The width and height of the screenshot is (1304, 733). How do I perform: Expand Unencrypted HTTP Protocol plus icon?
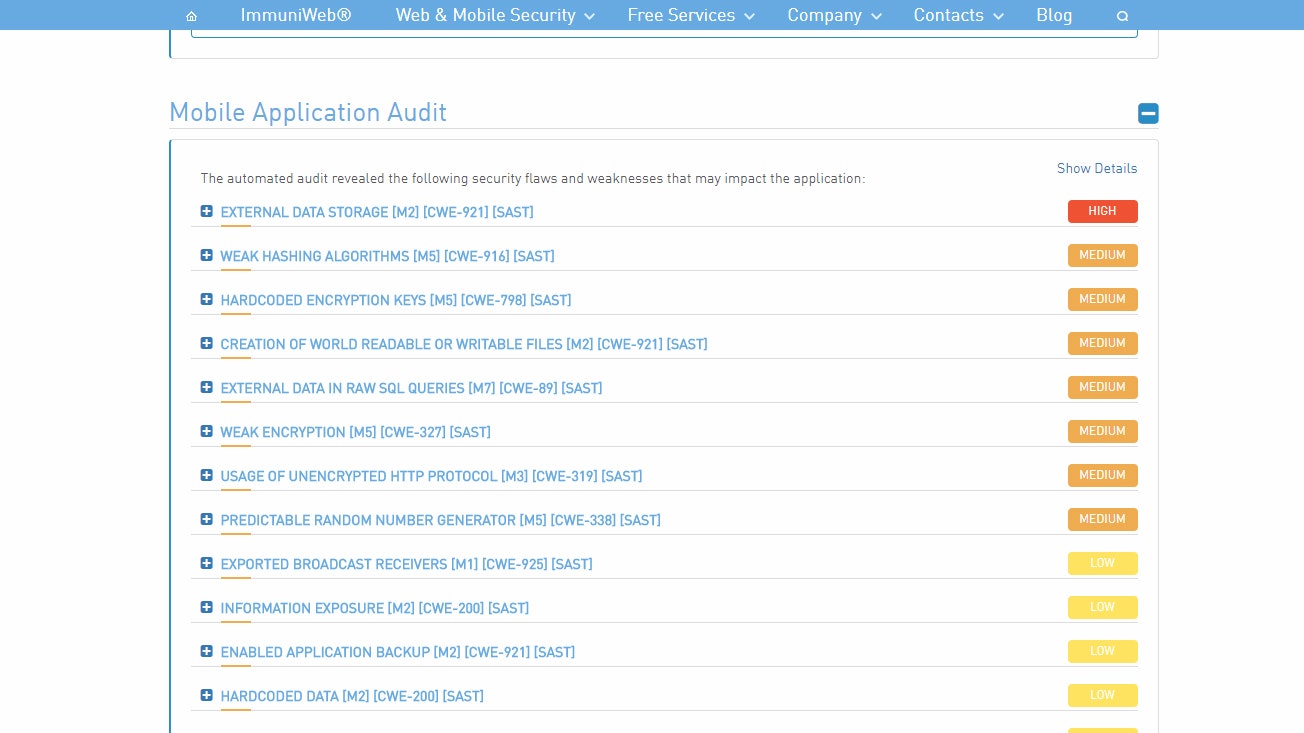pos(207,475)
